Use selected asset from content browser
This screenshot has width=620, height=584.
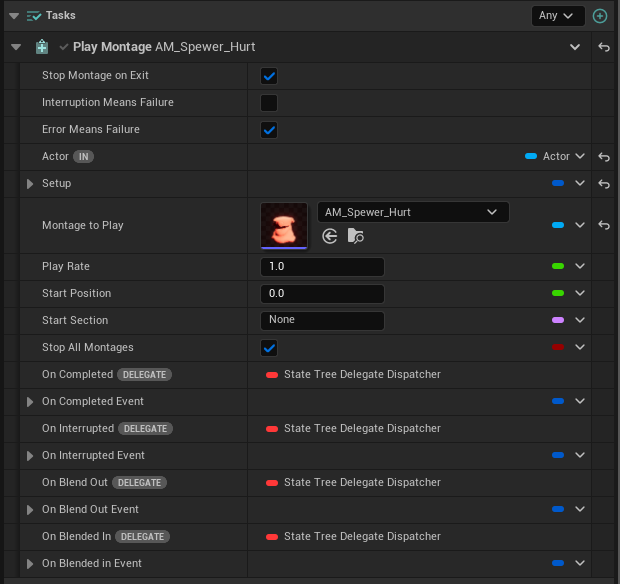330,236
